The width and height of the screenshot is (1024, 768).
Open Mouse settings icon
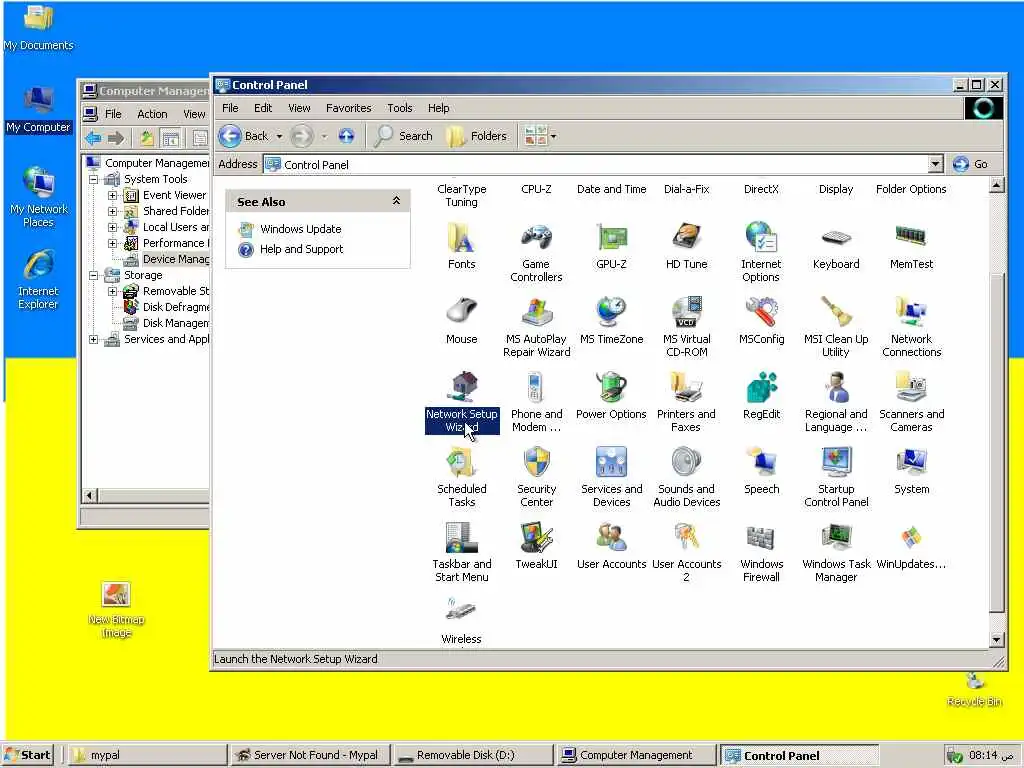tap(461, 312)
